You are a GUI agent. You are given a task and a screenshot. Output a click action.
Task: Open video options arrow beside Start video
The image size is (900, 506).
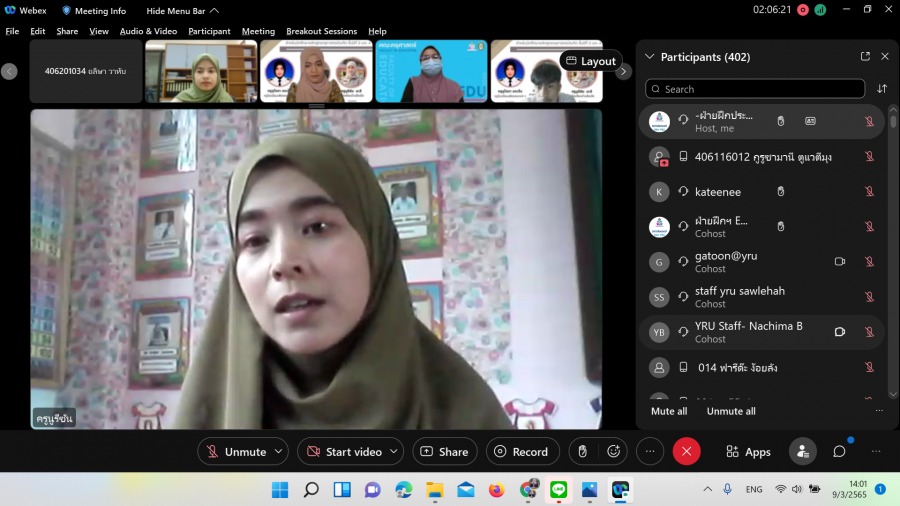click(394, 452)
